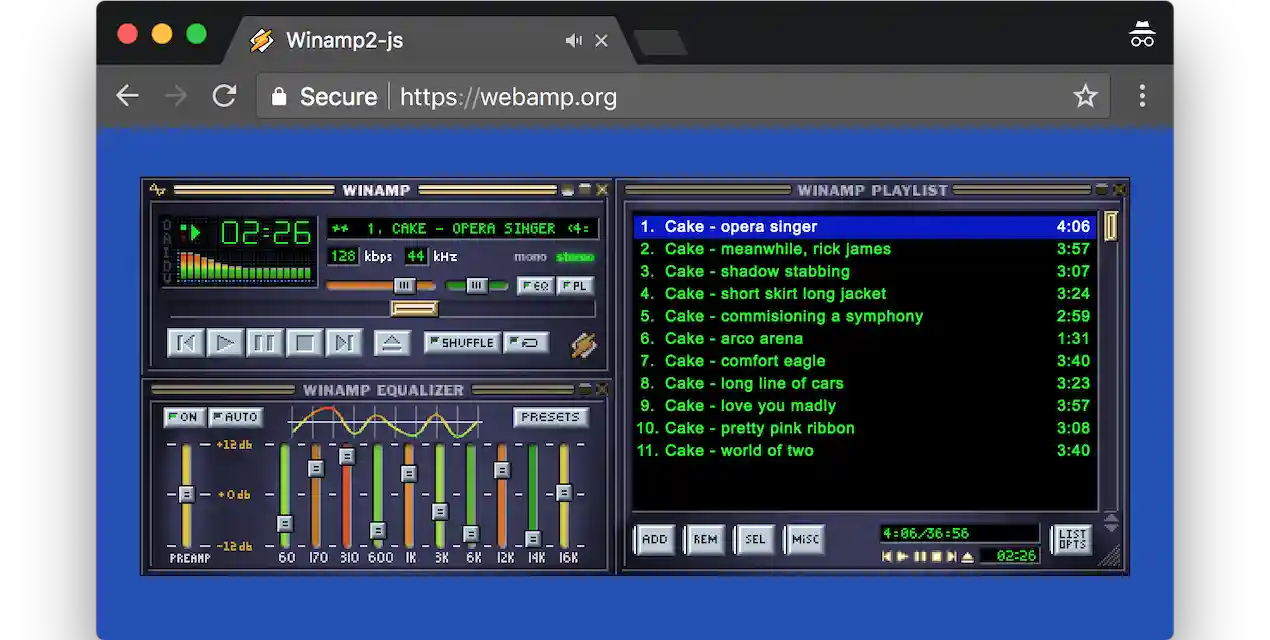Click the main window Play button
Viewport: 1270px width, 640px height.
tap(225, 343)
